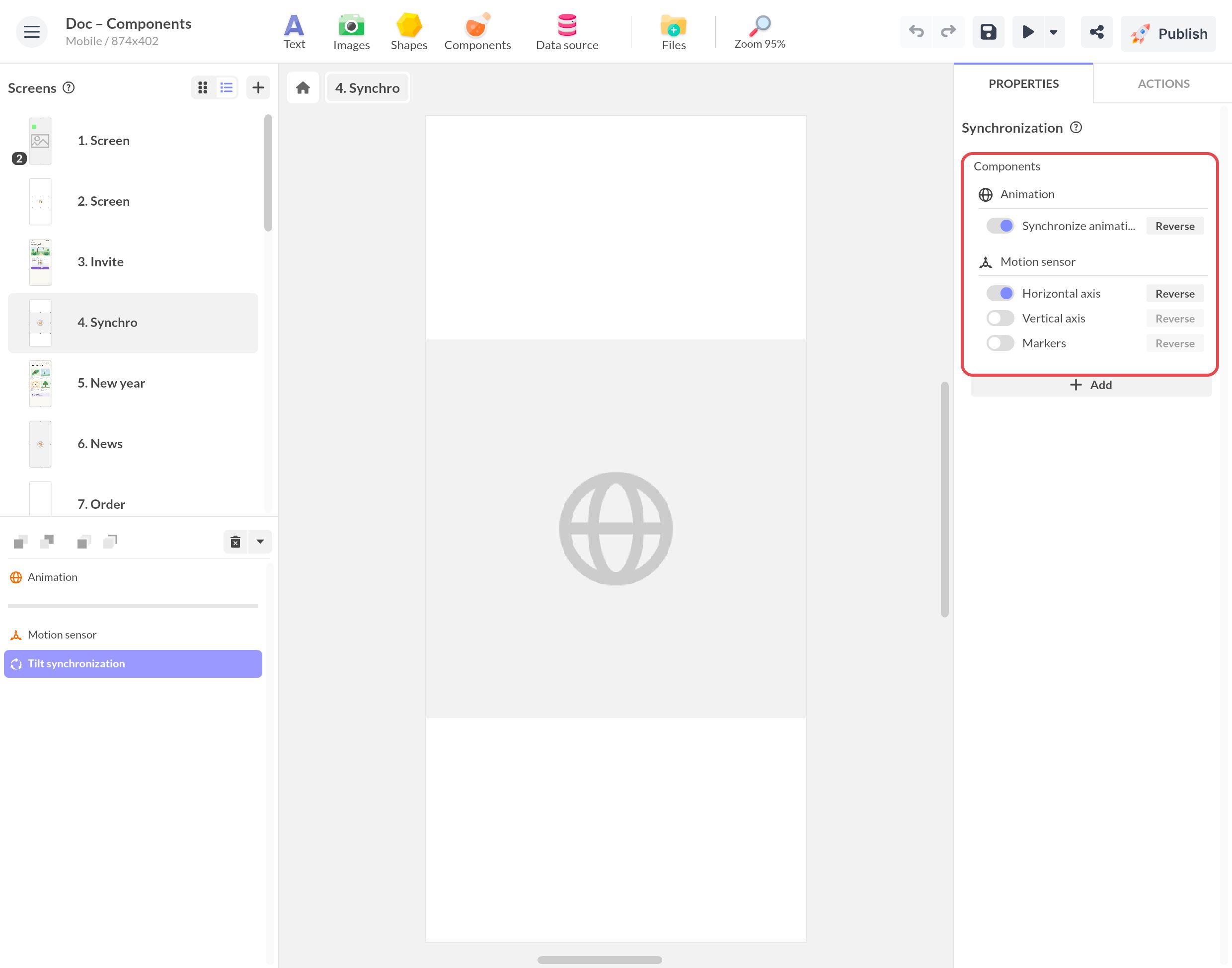Select the Animation layer

[x=133, y=577]
